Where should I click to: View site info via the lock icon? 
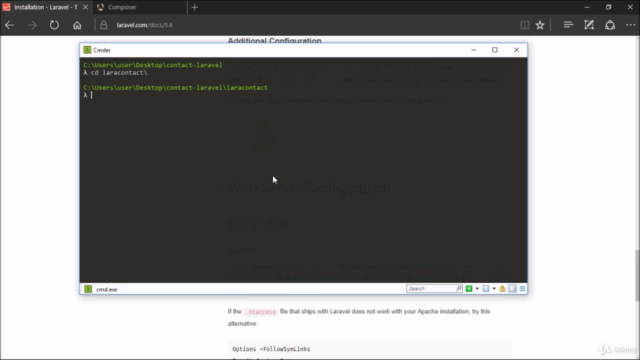point(104,25)
